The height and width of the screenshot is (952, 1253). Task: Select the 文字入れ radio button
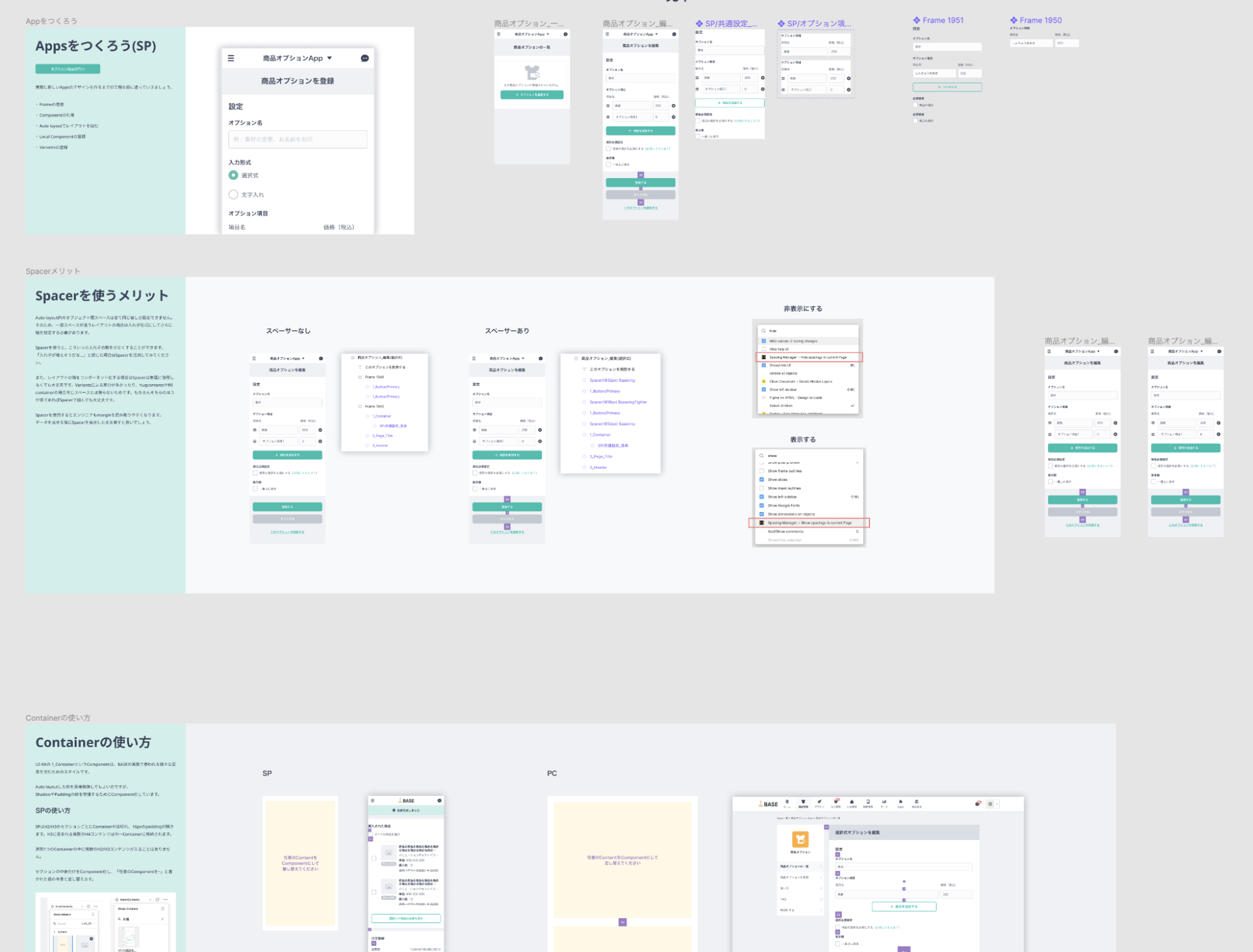pyautogui.click(x=233, y=195)
